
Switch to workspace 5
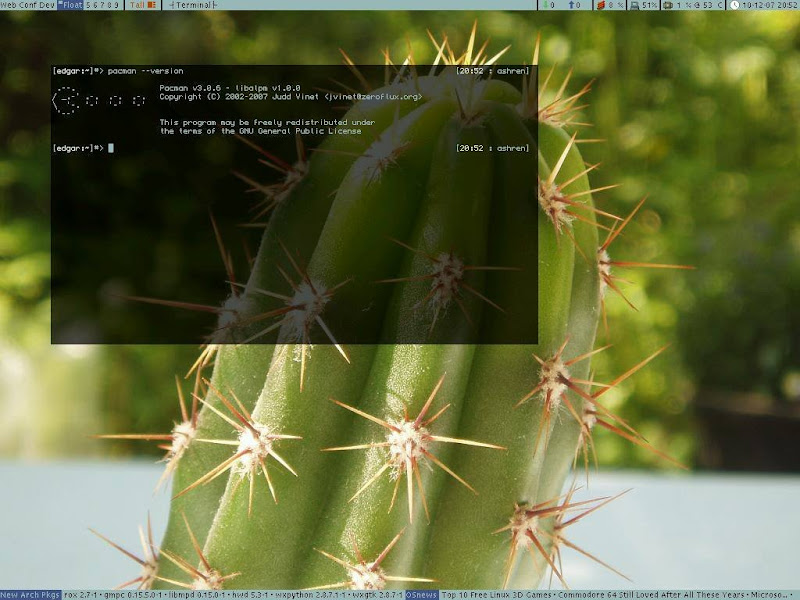coord(88,5)
